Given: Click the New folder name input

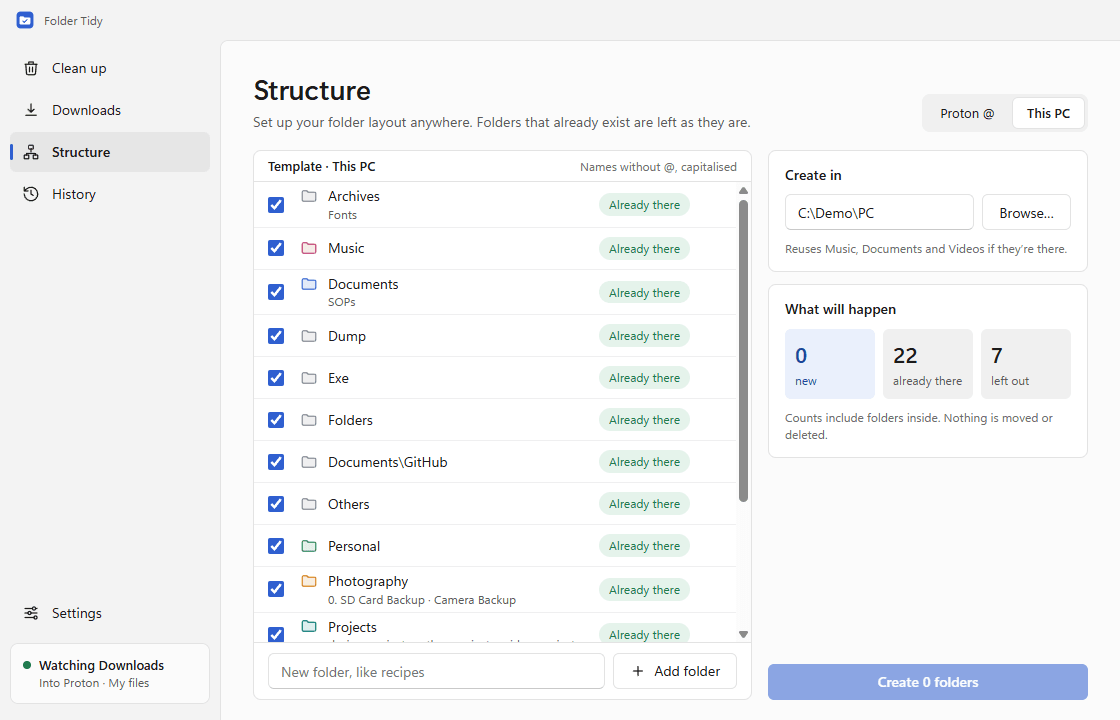Looking at the screenshot, I should click(x=436, y=671).
